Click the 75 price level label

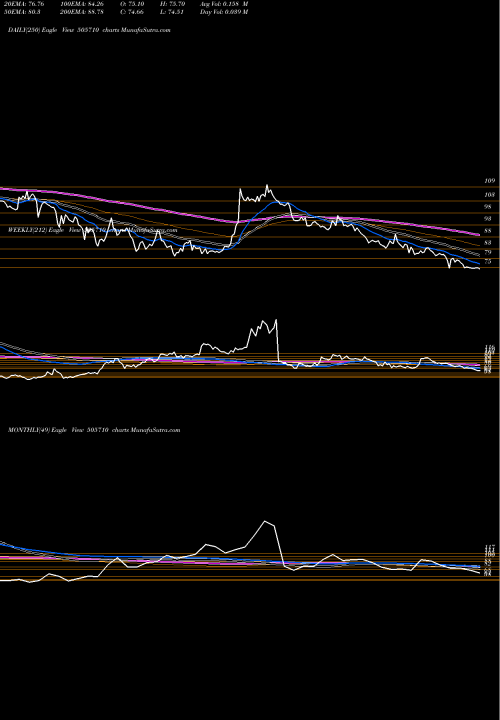pyautogui.click(x=488, y=262)
